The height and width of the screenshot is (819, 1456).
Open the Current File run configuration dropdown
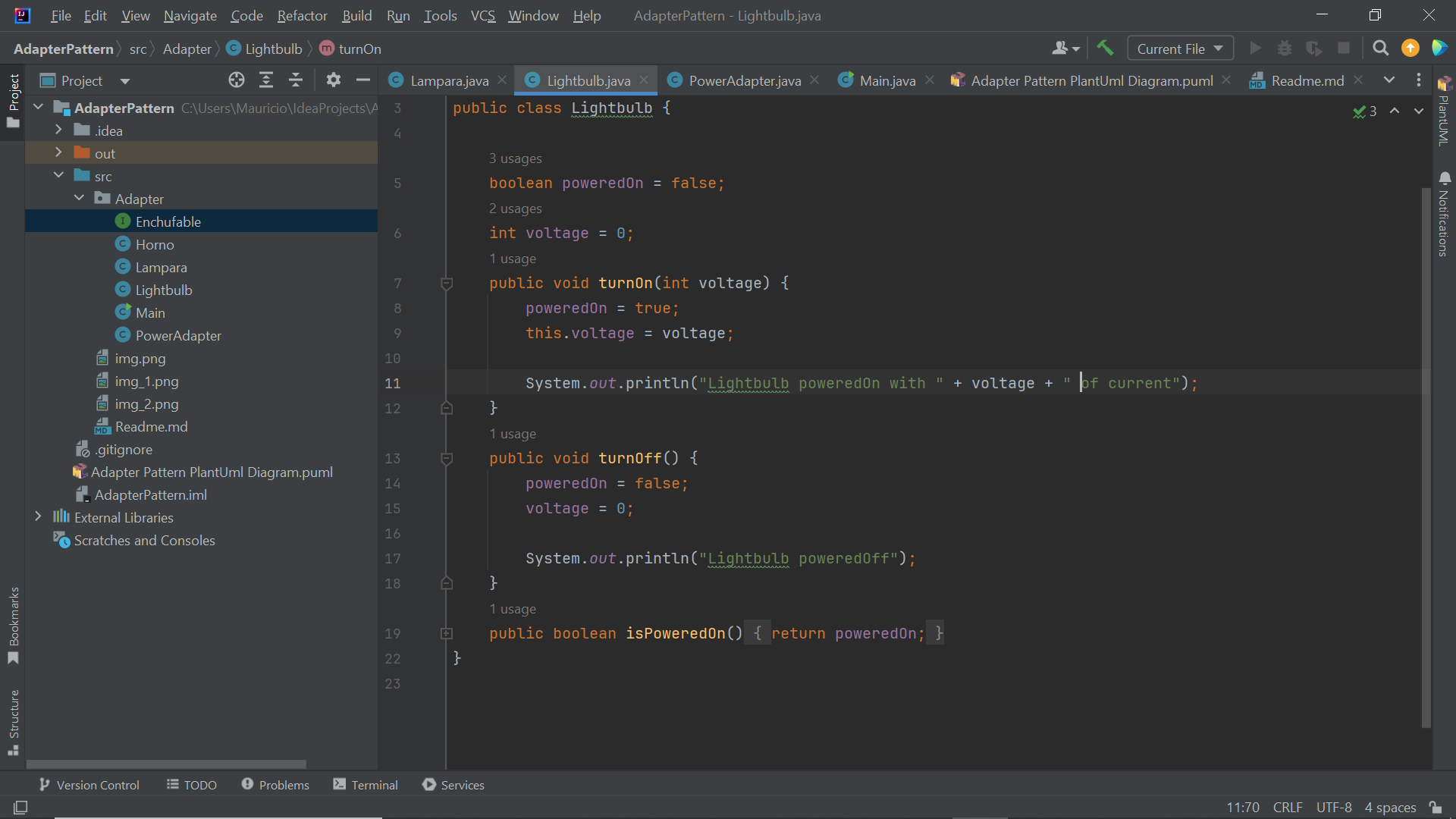coord(1180,49)
